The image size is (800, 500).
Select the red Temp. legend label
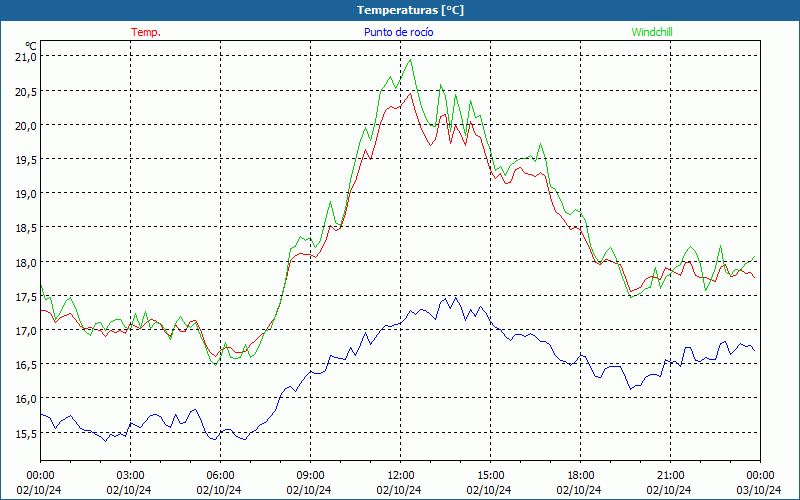146,32
